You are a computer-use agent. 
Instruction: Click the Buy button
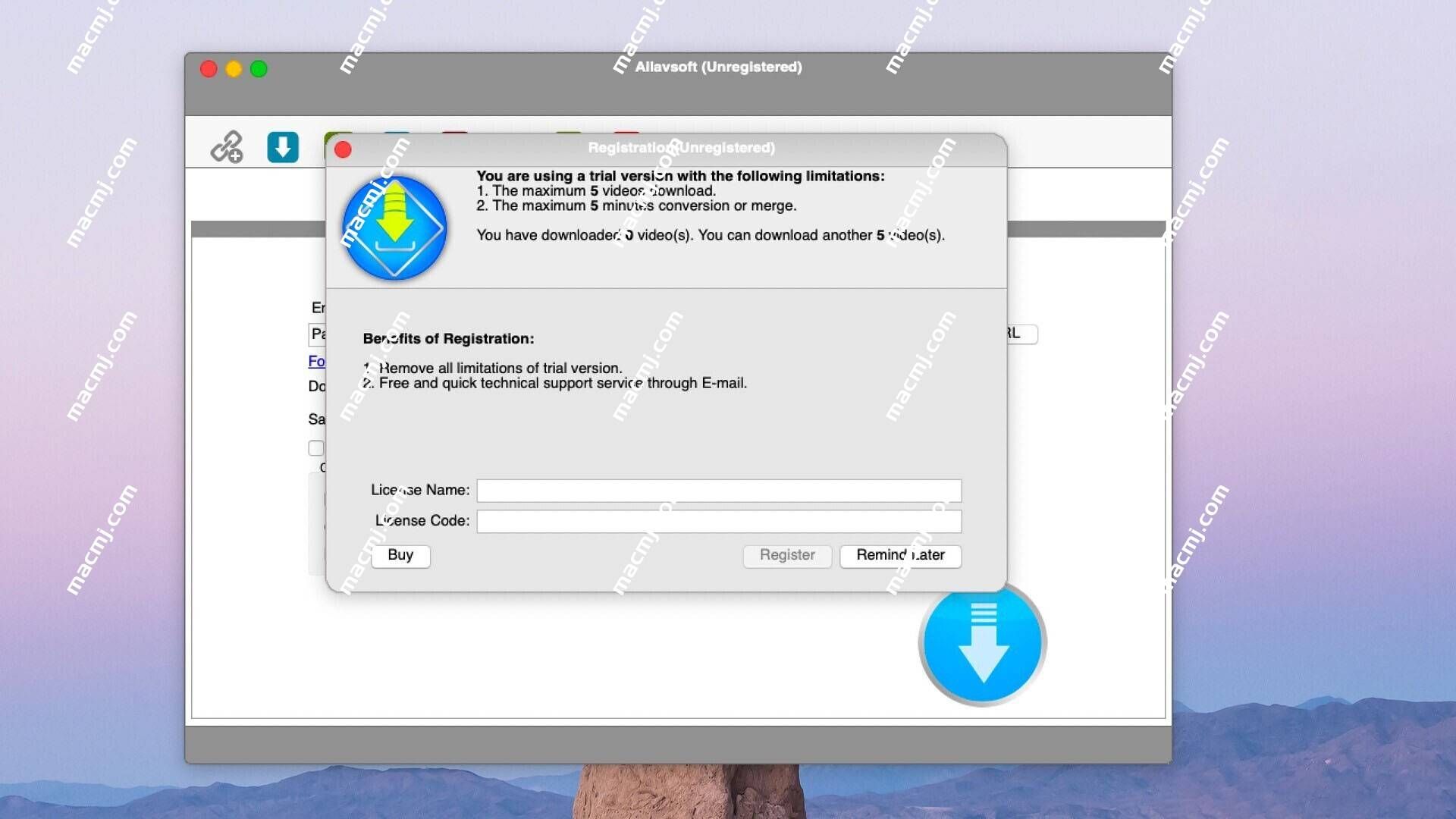point(400,555)
